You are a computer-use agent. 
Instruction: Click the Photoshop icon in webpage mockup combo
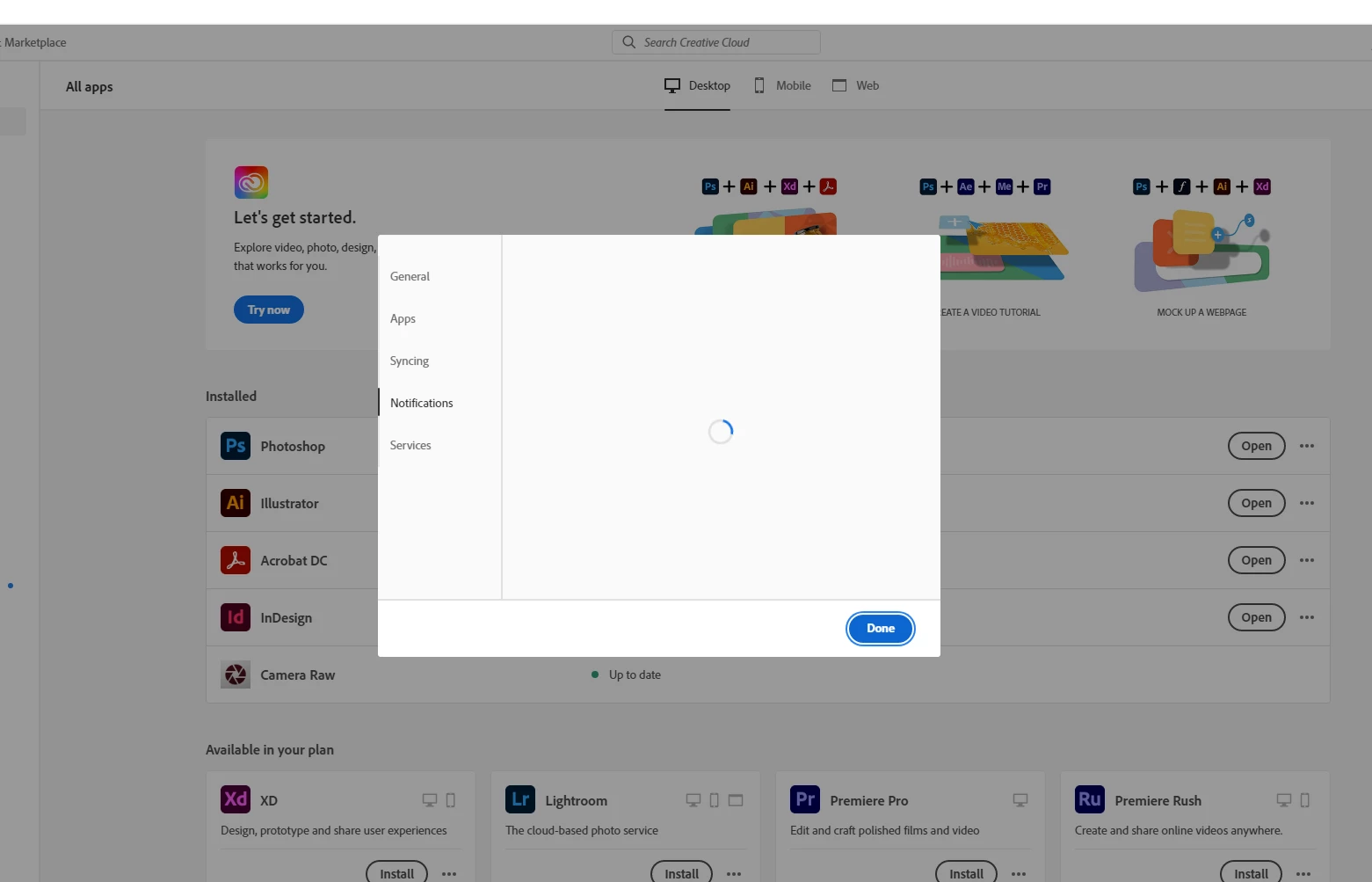click(x=1141, y=186)
